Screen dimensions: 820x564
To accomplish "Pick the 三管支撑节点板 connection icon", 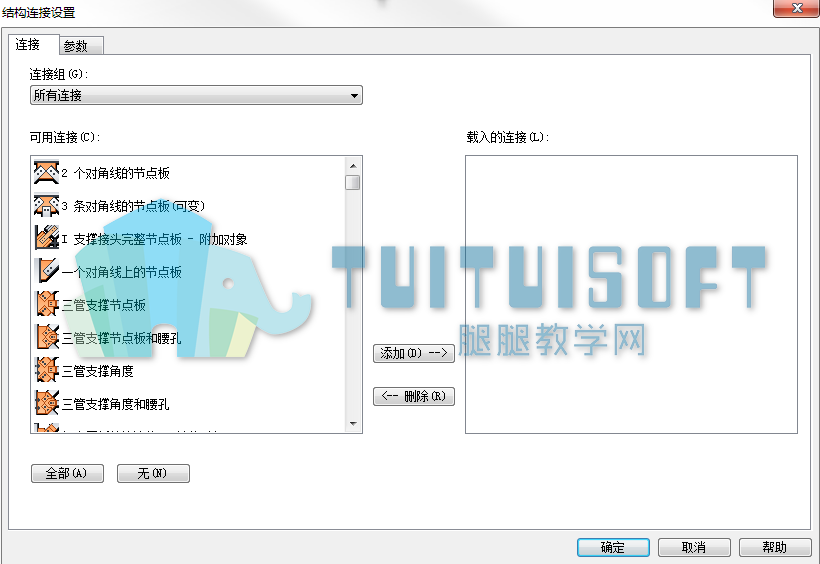I will (47, 304).
